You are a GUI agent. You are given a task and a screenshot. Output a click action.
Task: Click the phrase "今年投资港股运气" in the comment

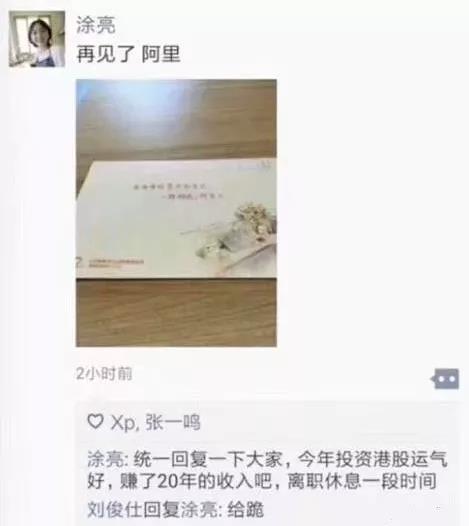tap(372, 459)
